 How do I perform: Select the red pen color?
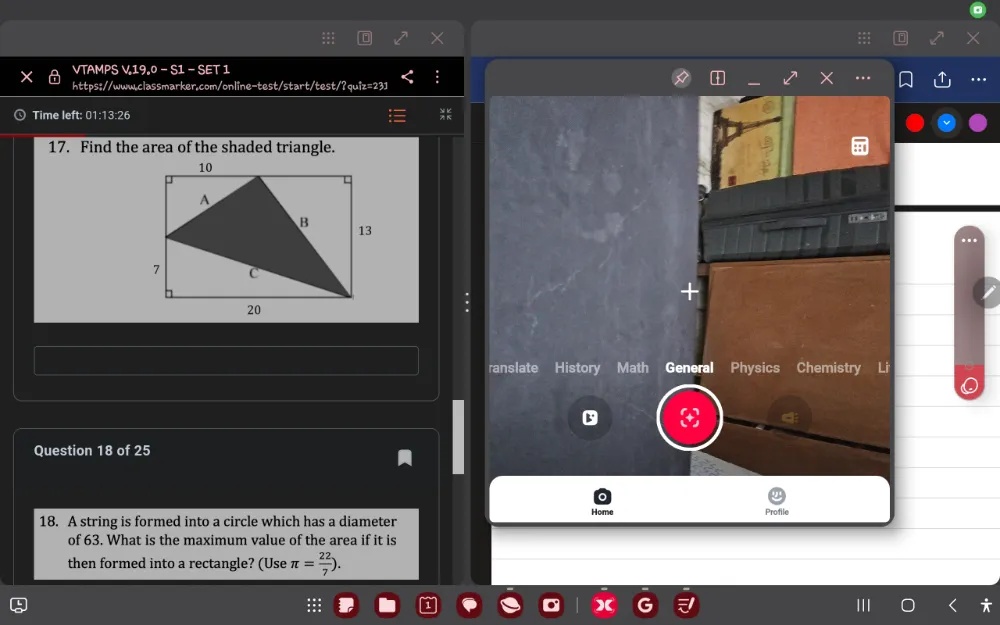point(915,122)
